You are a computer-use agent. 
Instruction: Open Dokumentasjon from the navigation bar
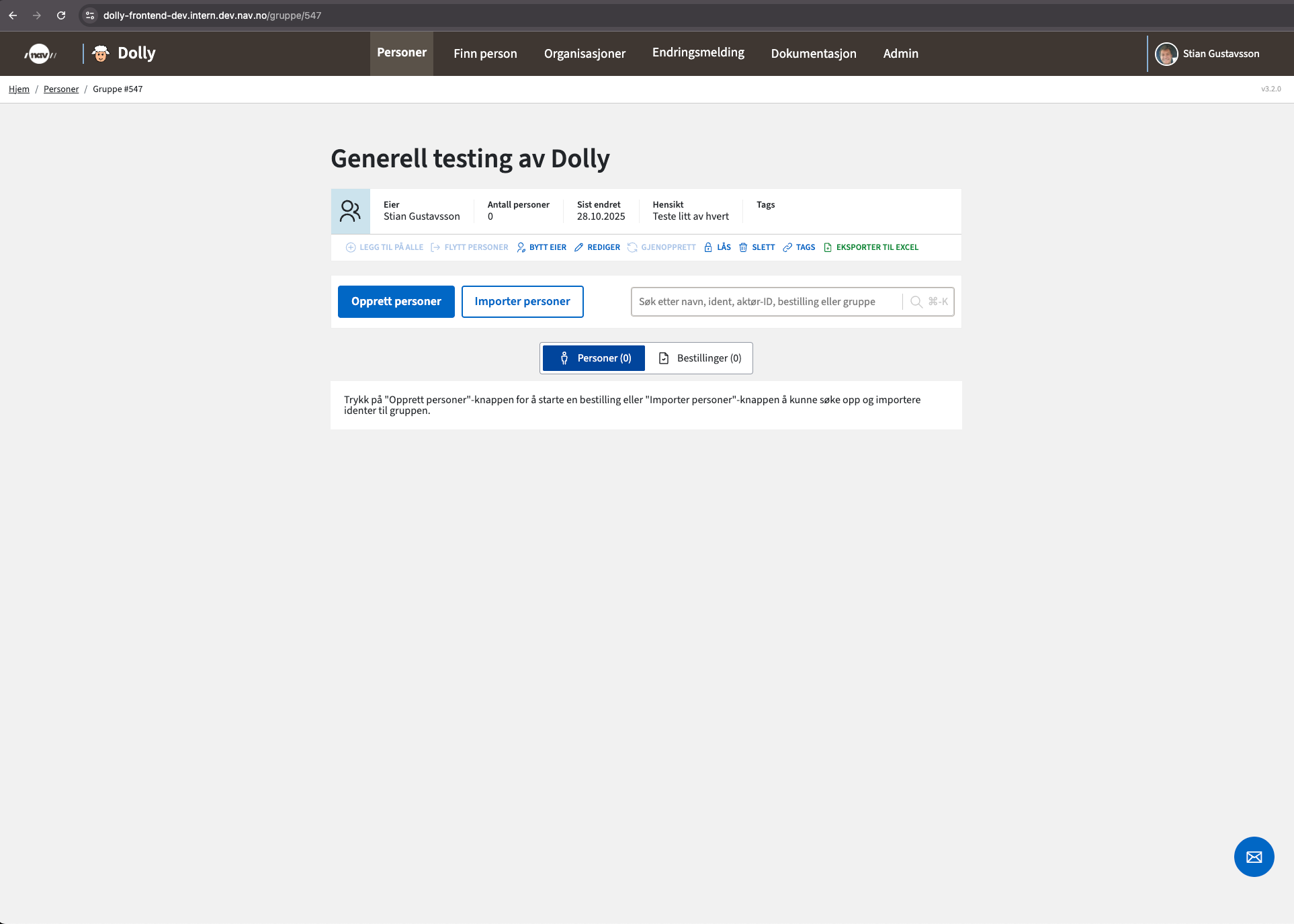813,54
